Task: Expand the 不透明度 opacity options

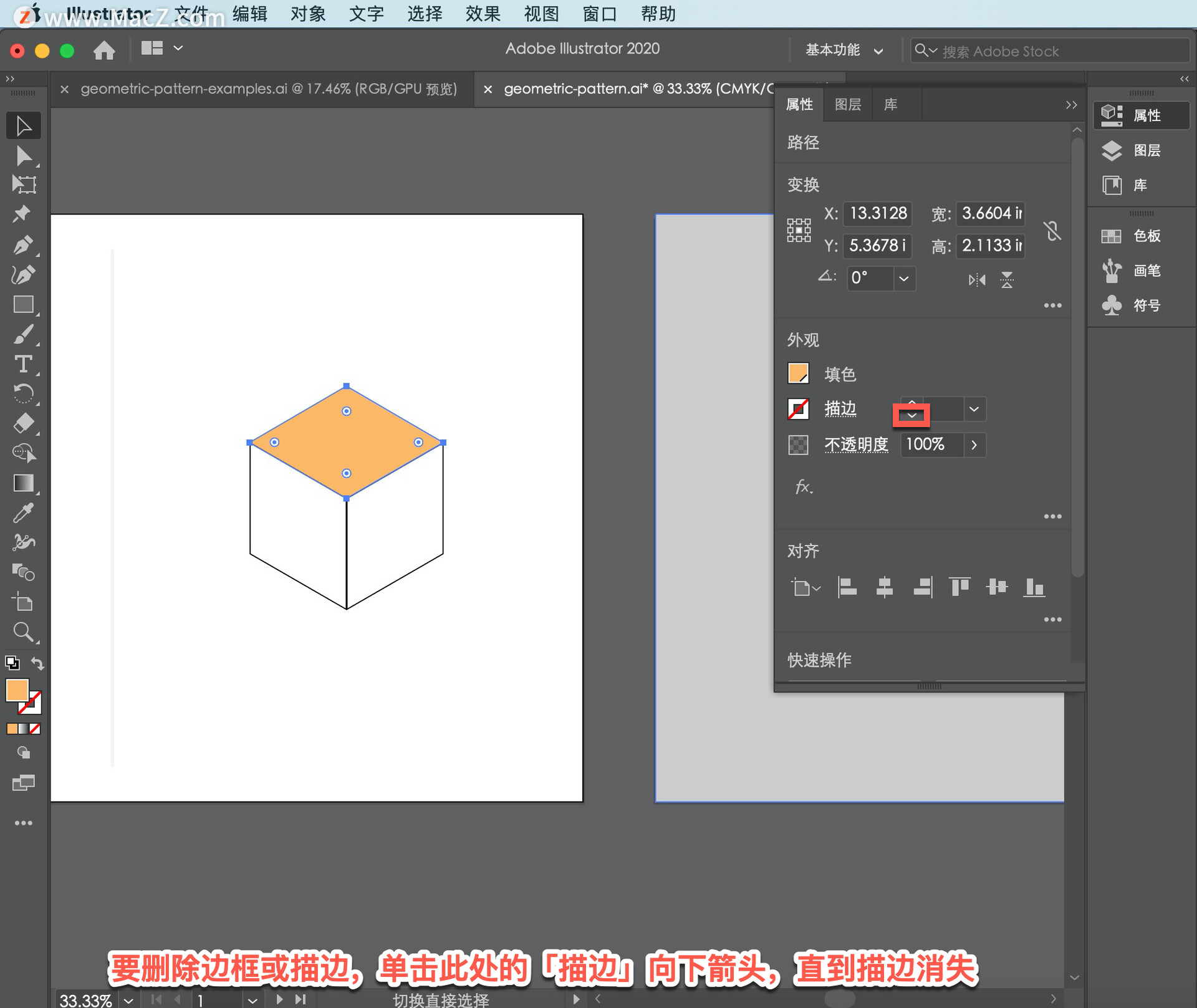Action: tap(976, 444)
